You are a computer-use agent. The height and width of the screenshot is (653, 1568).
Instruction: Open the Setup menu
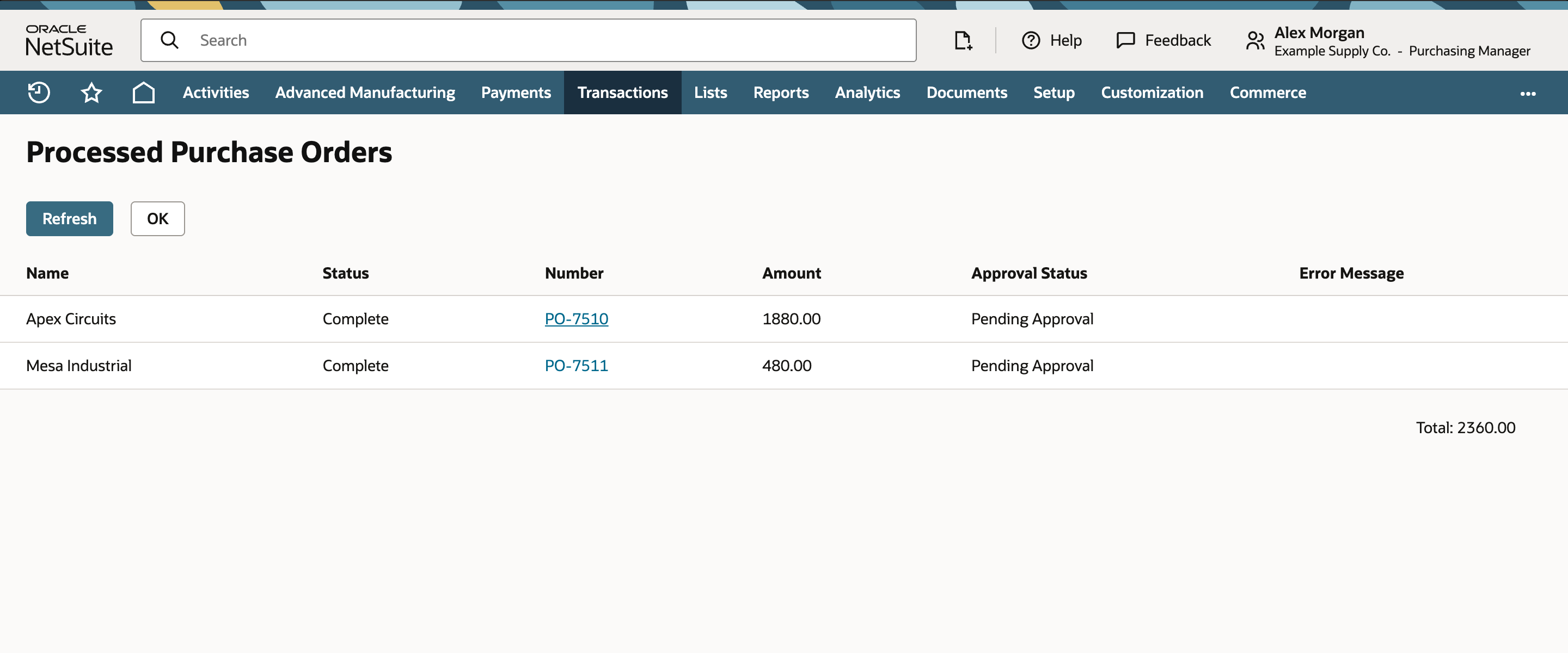[x=1053, y=93]
